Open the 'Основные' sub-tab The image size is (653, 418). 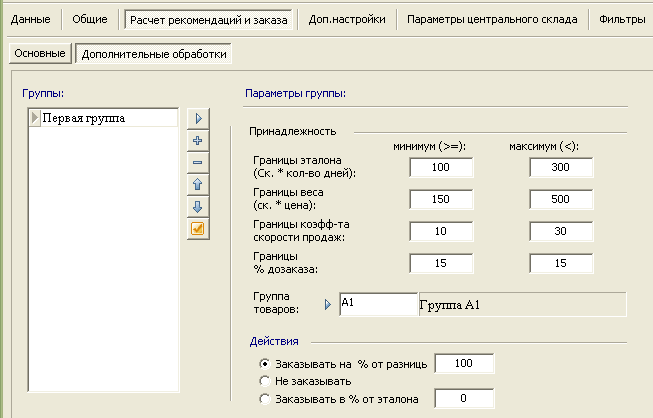pyautogui.click(x=40, y=53)
